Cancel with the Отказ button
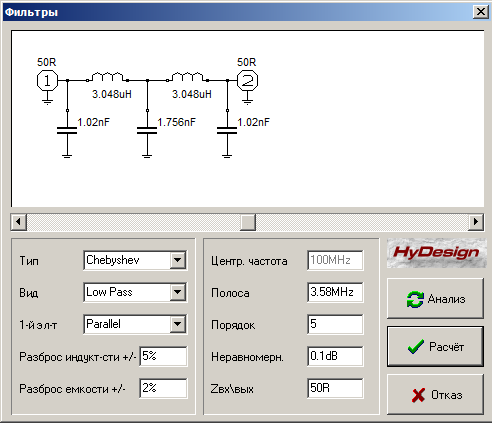Image resolution: width=492 pixels, height=423 pixels. tap(435, 395)
